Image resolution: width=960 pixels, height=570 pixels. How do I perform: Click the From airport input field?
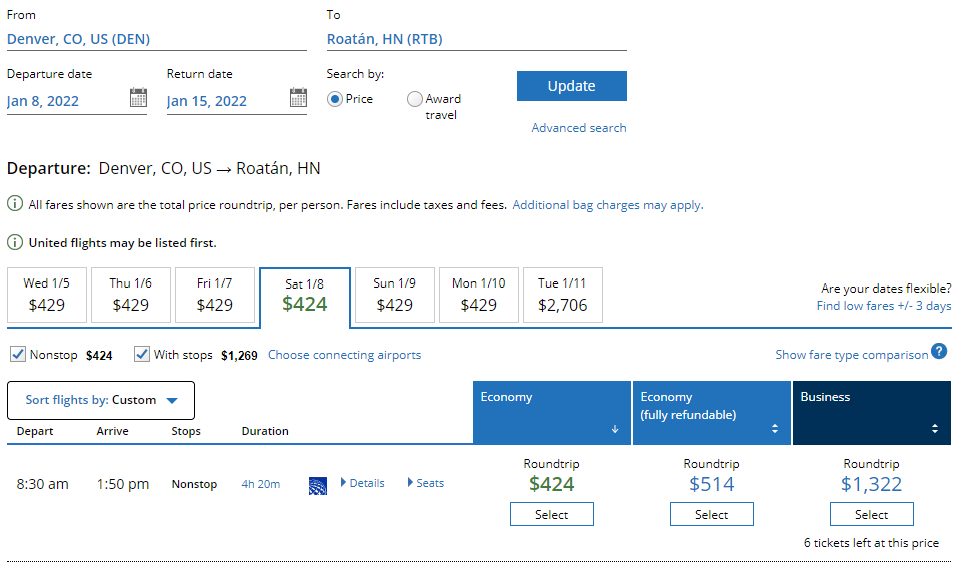coord(156,40)
